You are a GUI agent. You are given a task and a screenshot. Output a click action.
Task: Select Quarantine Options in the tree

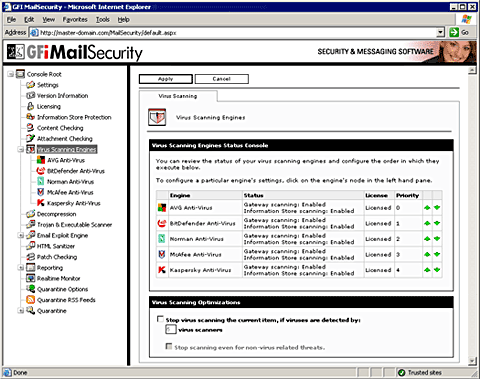62,289
